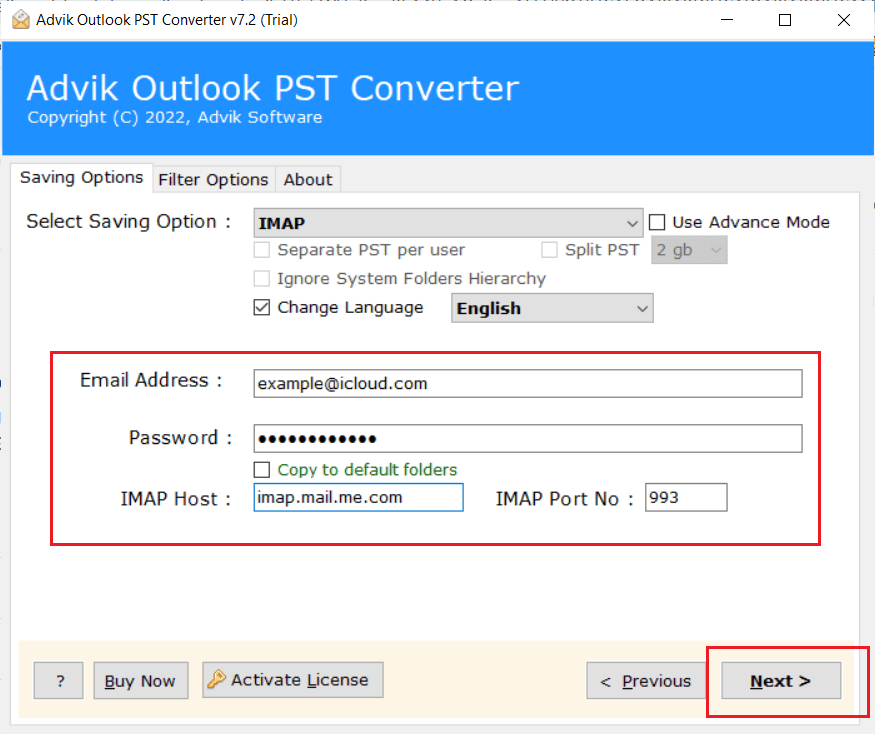Maximize the Advik converter window
The image size is (875, 734).
click(785, 20)
